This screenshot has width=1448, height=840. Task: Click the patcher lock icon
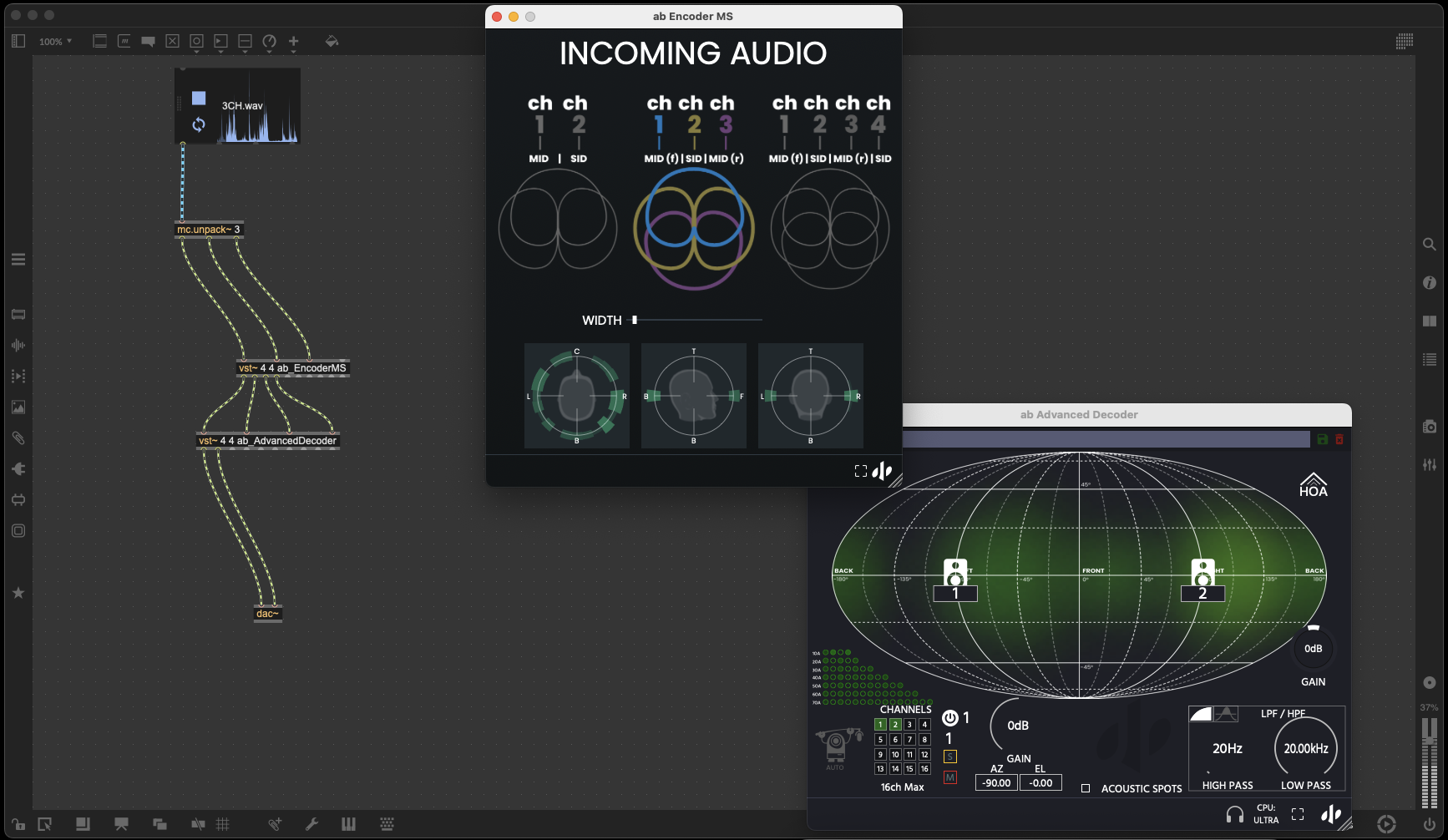pyautogui.click(x=18, y=824)
